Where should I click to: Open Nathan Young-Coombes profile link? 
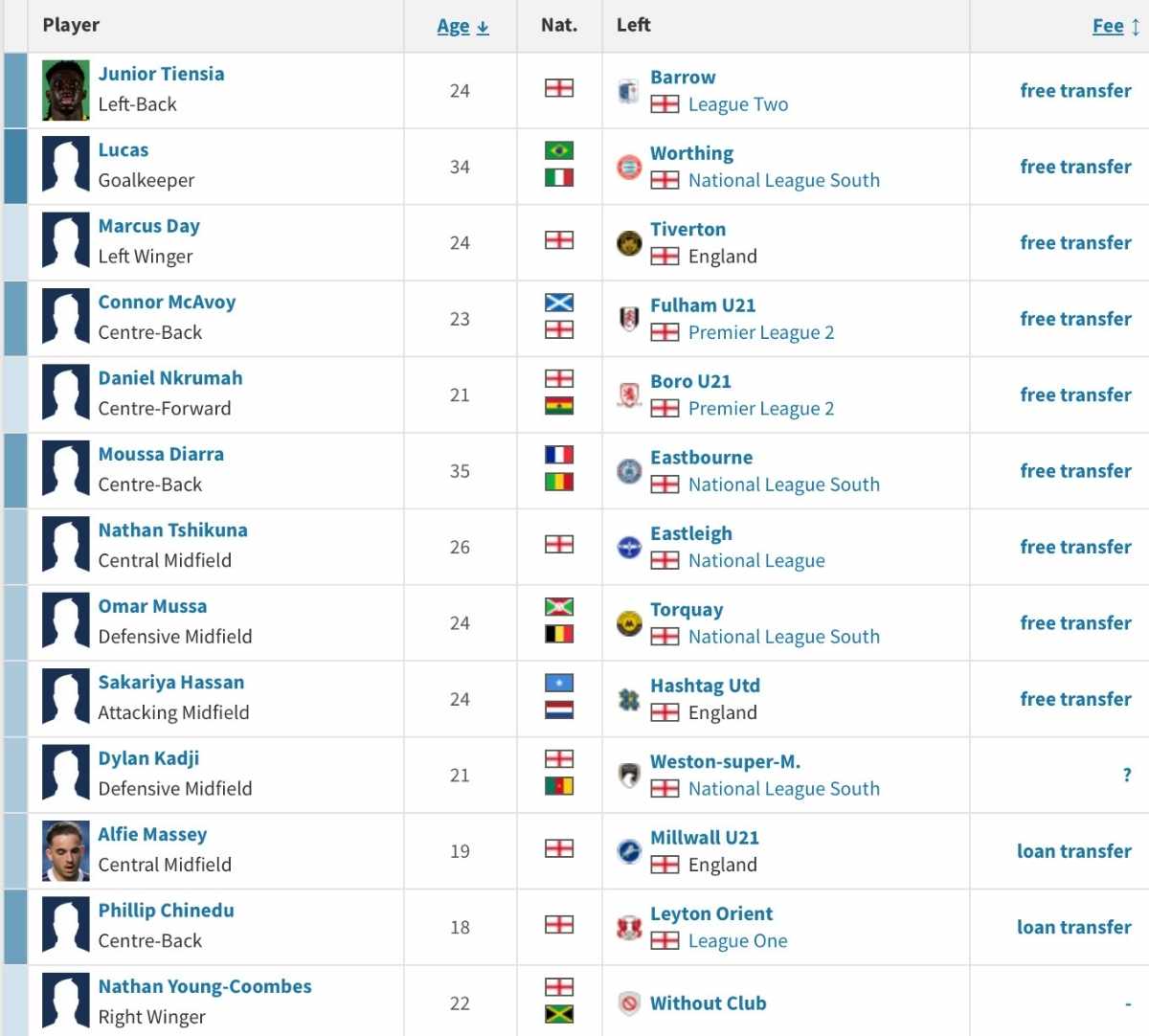(x=205, y=986)
